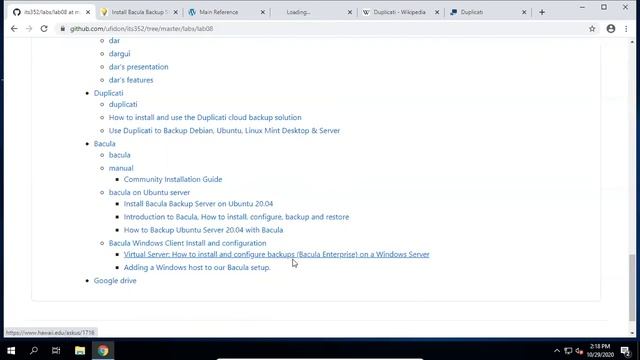Go forward in browser history
This screenshot has height=360, width=640.
[29, 29]
